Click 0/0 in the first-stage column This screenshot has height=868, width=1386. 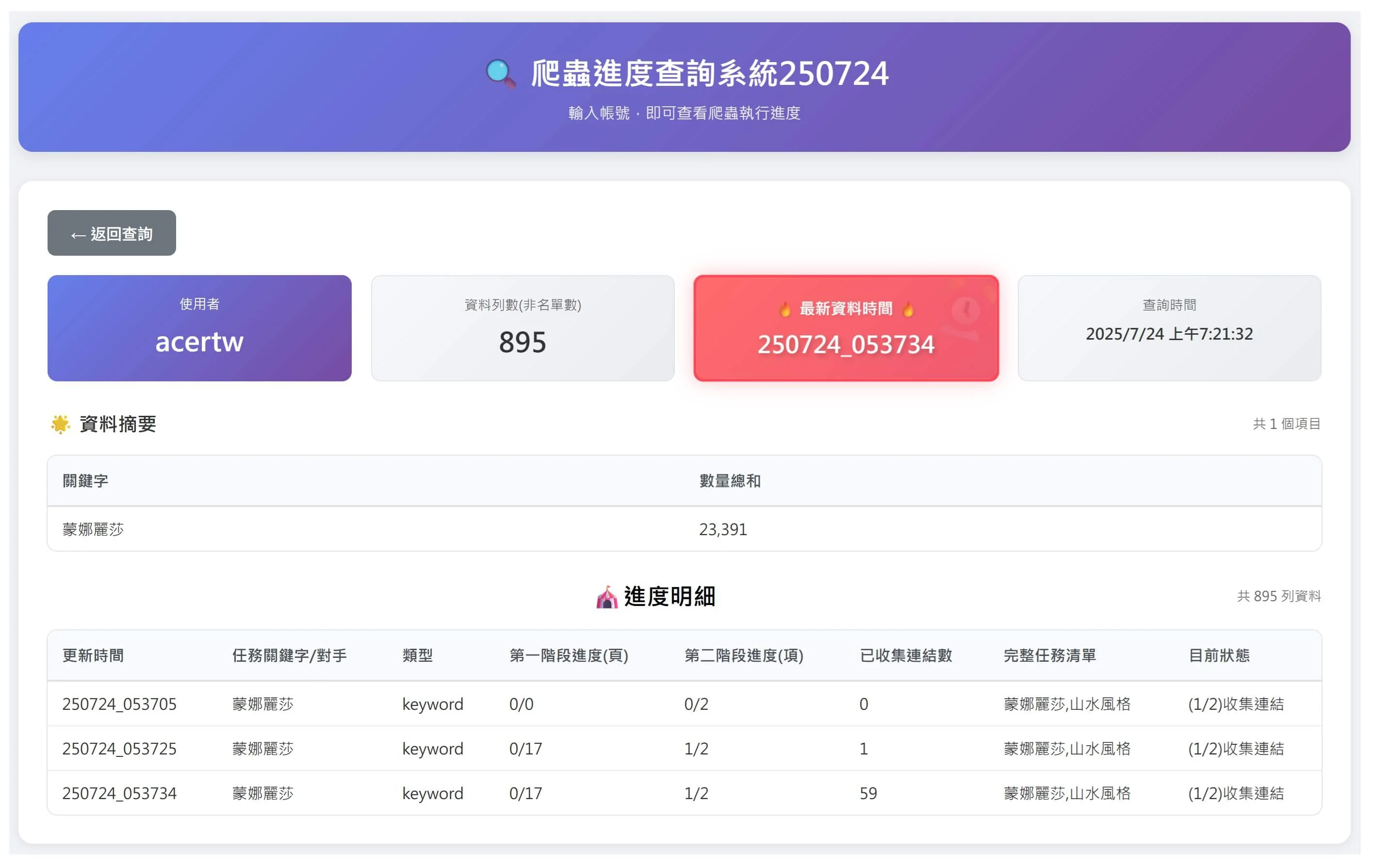pyautogui.click(x=521, y=704)
